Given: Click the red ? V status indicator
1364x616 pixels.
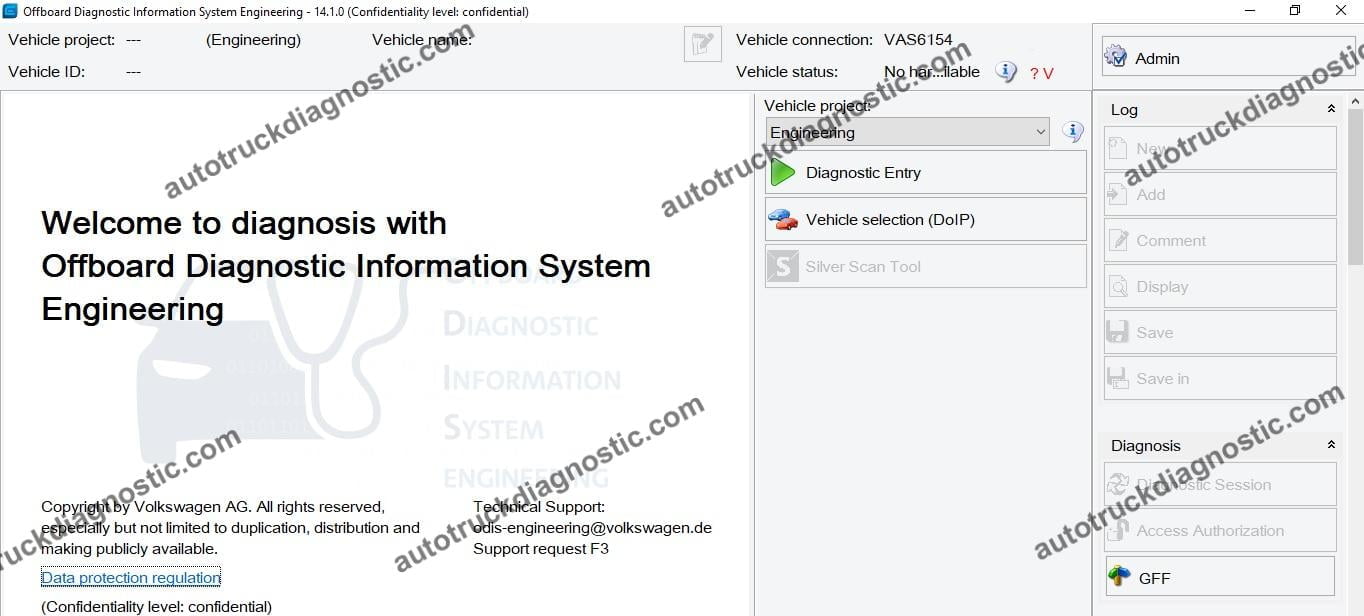Looking at the screenshot, I should [1042, 73].
